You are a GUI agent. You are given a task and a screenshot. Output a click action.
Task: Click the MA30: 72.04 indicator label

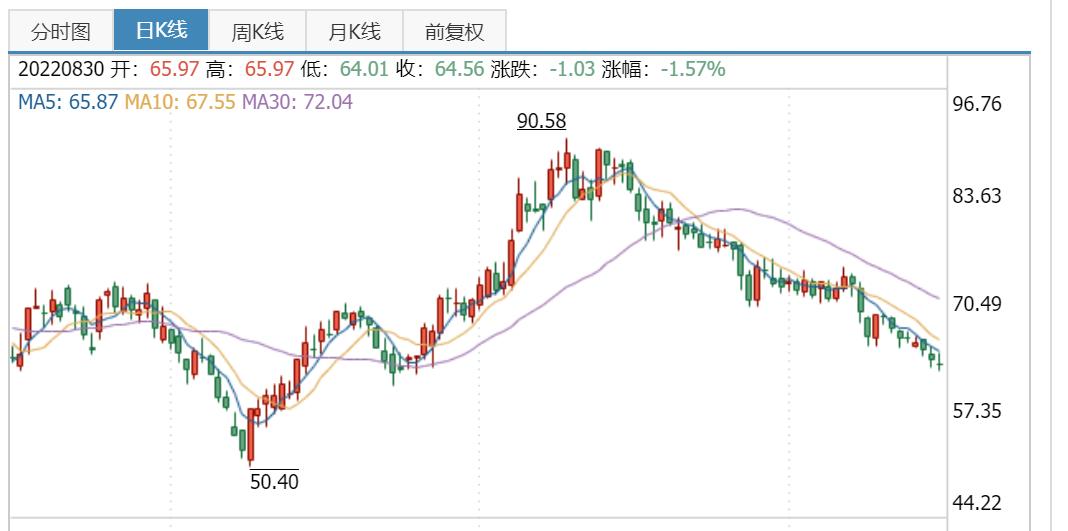tap(298, 102)
